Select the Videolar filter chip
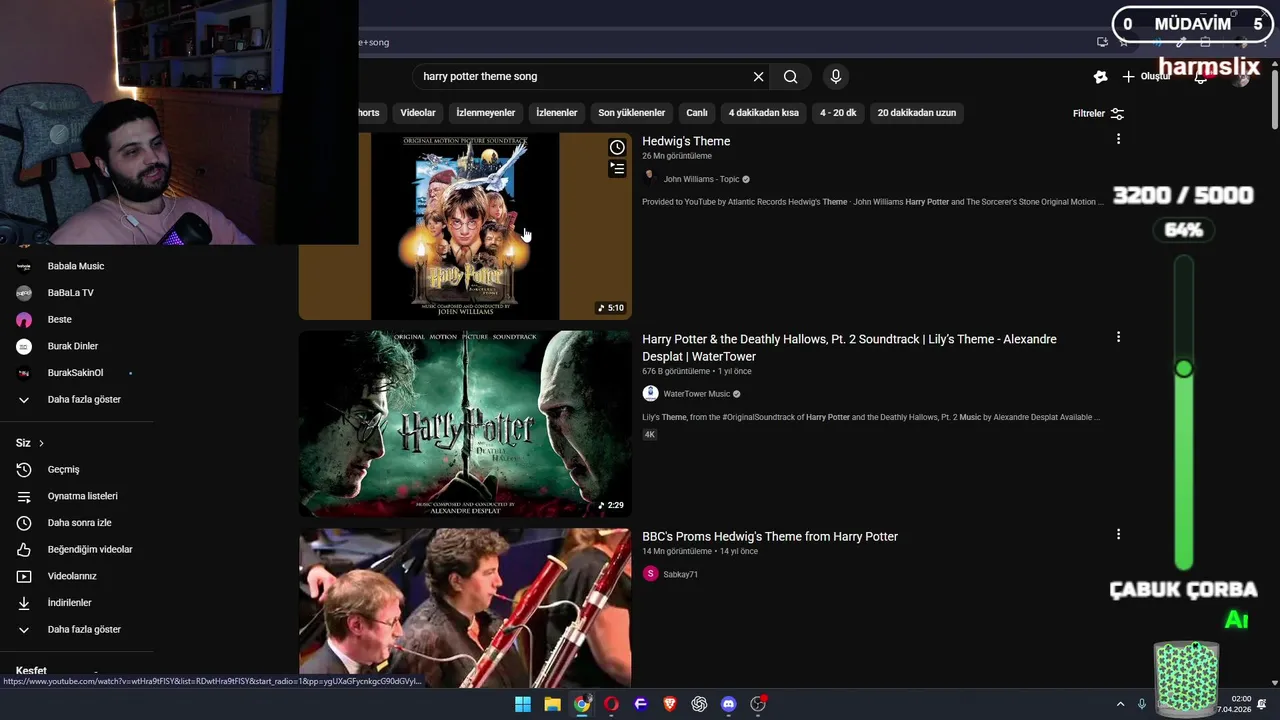The width and height of the screenshot is (1280, 720). coord(418,113)
